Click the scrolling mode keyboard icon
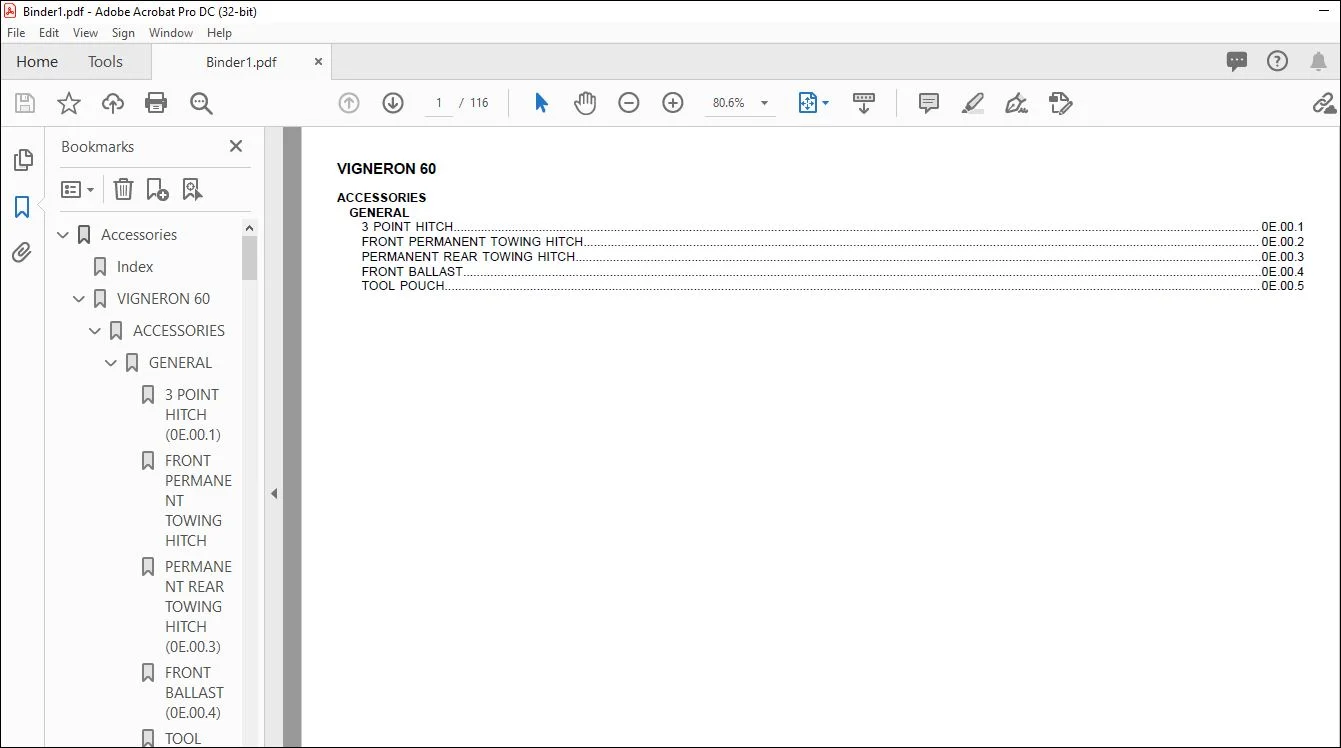 pos(864,103)
